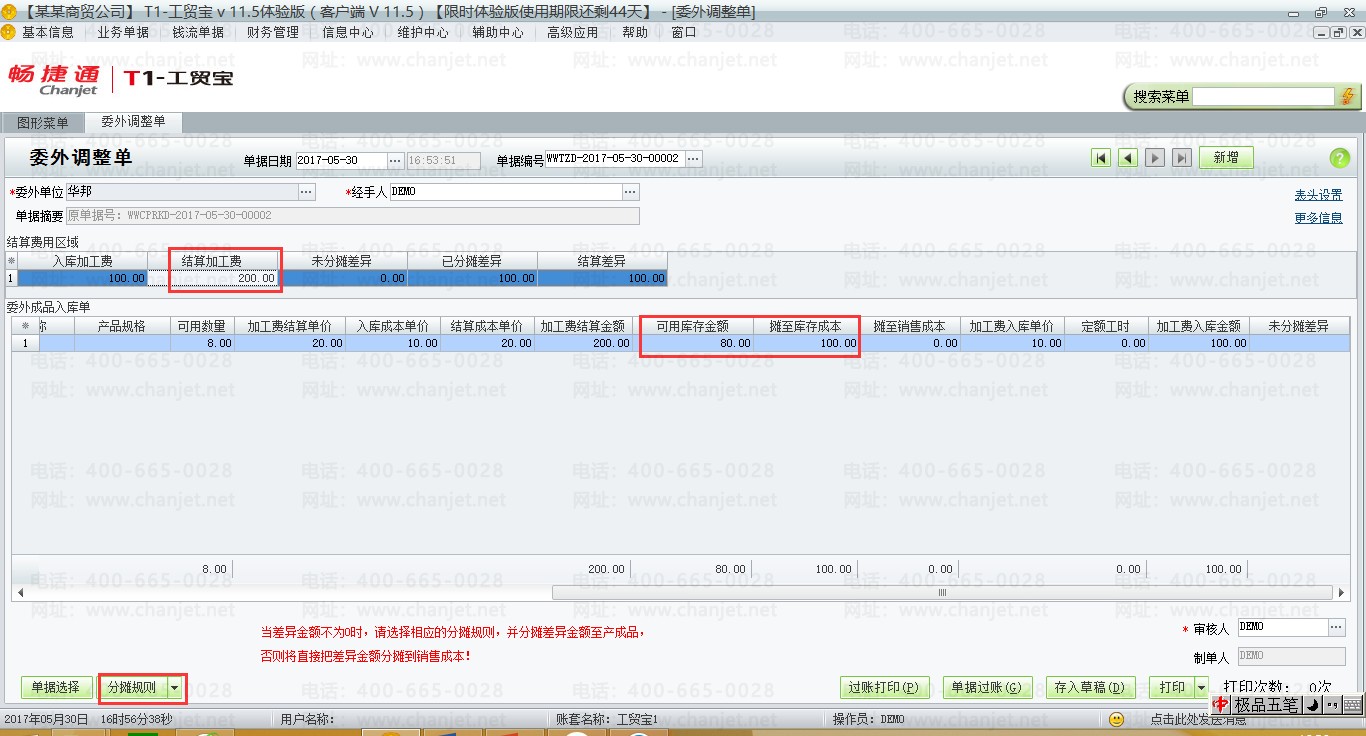The width and height of the screenshot is (1366, 736).
Task: Click the 搜索菜单 search input field
Action: tap(1263, 96)
